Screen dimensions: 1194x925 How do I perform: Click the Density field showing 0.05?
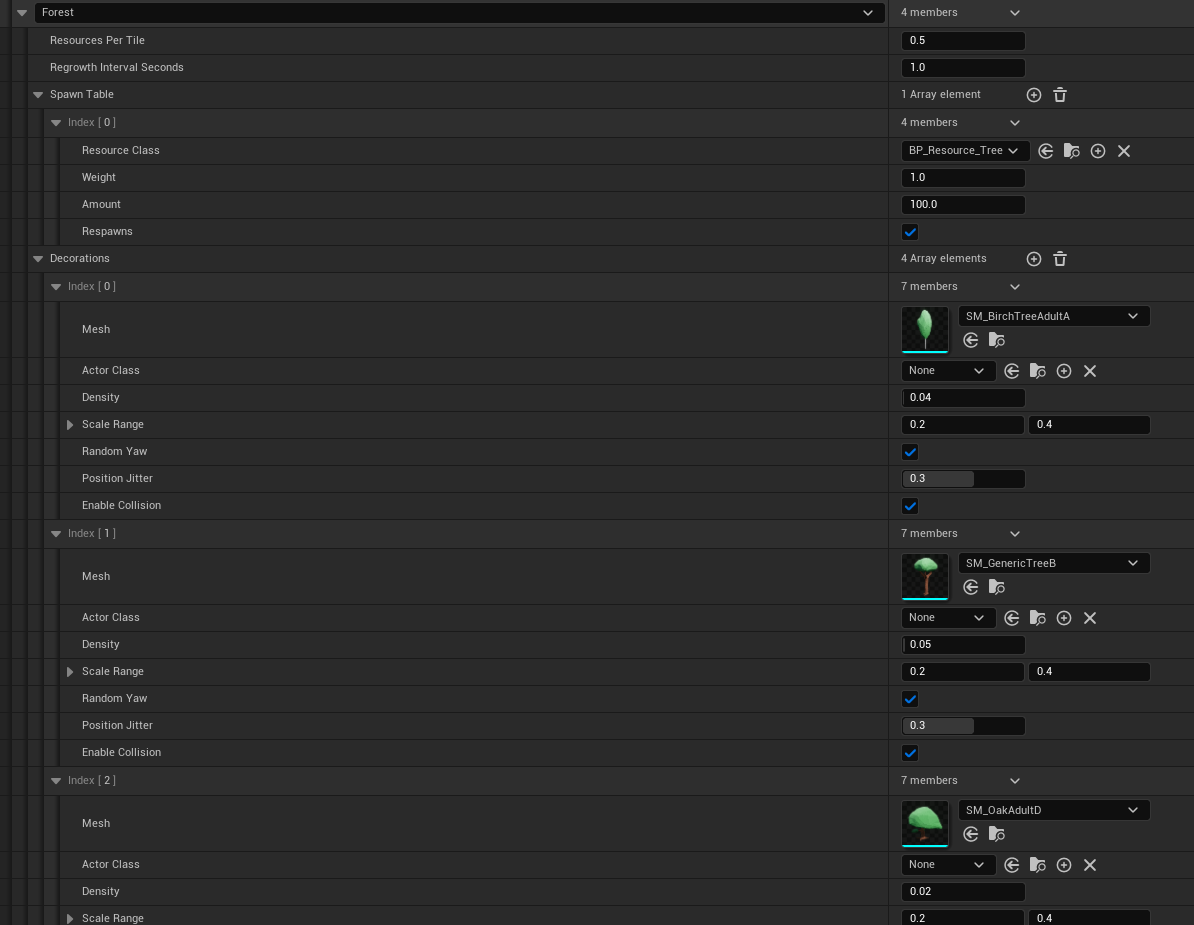[963, 645]
